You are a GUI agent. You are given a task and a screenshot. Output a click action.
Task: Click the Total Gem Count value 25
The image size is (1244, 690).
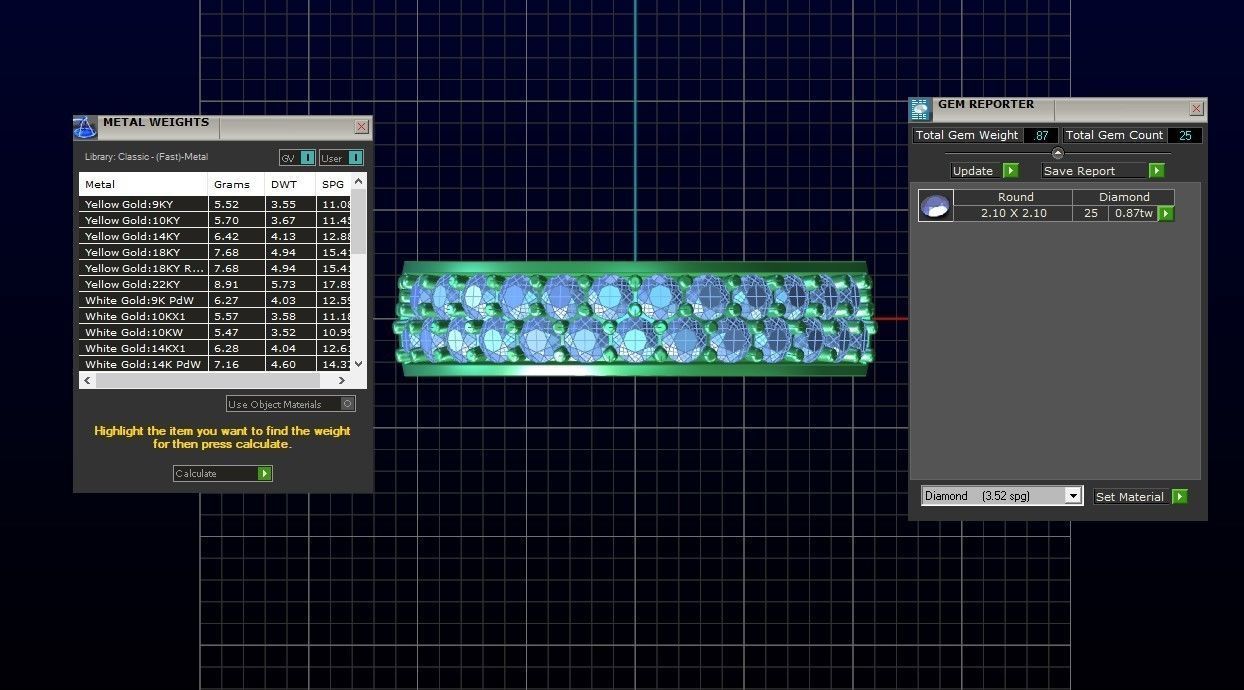1184,136
